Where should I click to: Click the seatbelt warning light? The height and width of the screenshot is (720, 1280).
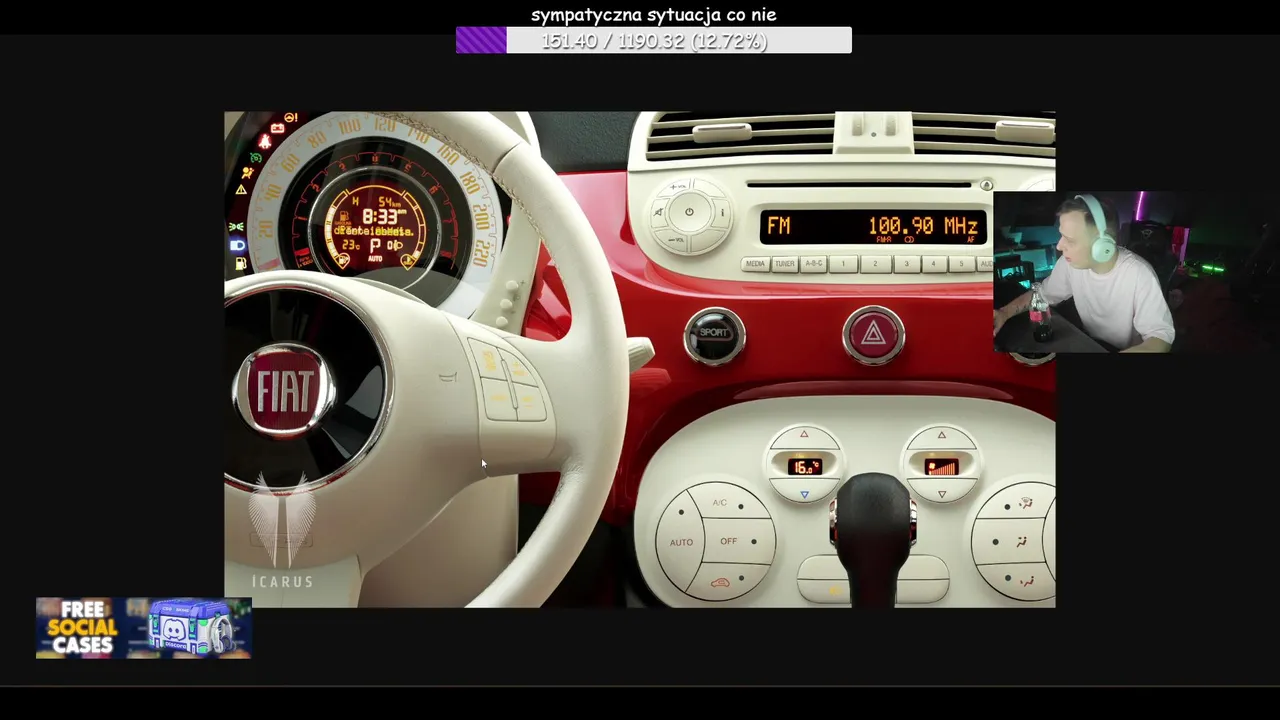(x=266, y=141)
